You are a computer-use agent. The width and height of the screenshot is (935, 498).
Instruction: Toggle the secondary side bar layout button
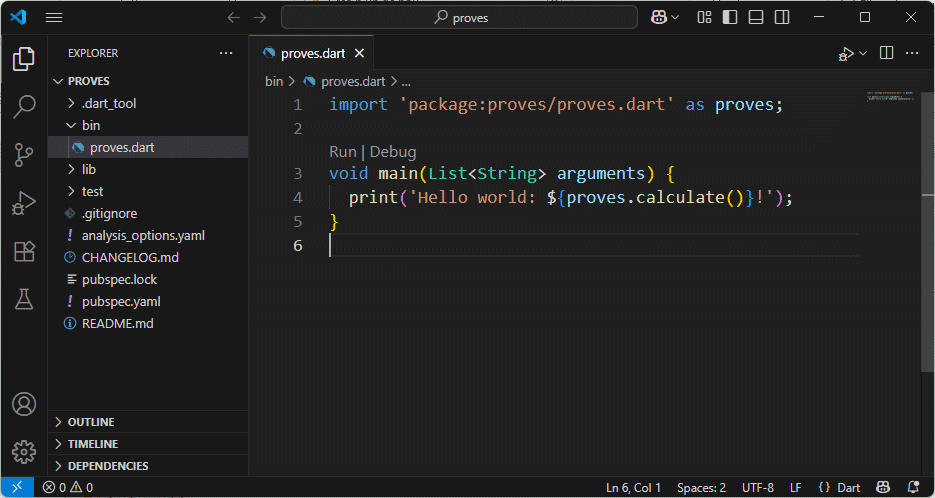(781, 17)
